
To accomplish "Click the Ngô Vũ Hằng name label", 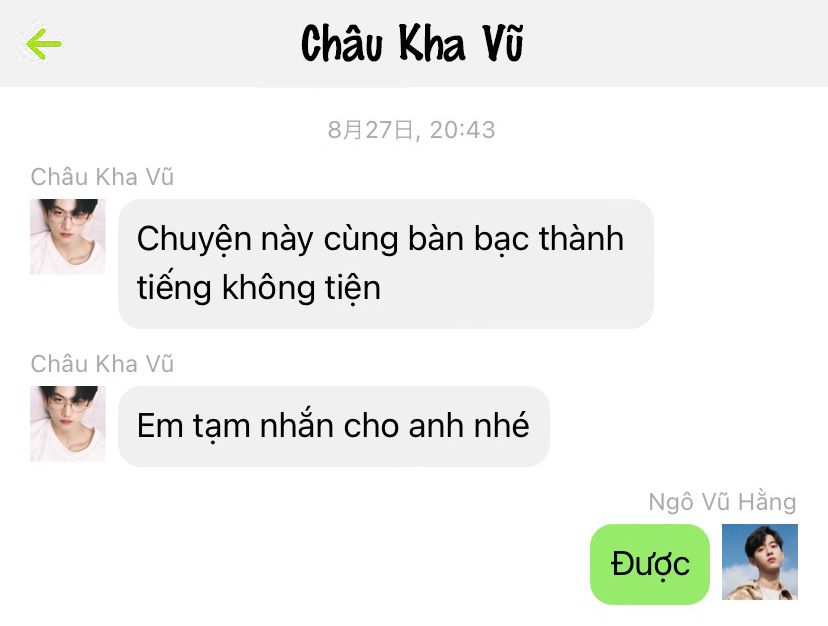I will click(x=722, y=502).
